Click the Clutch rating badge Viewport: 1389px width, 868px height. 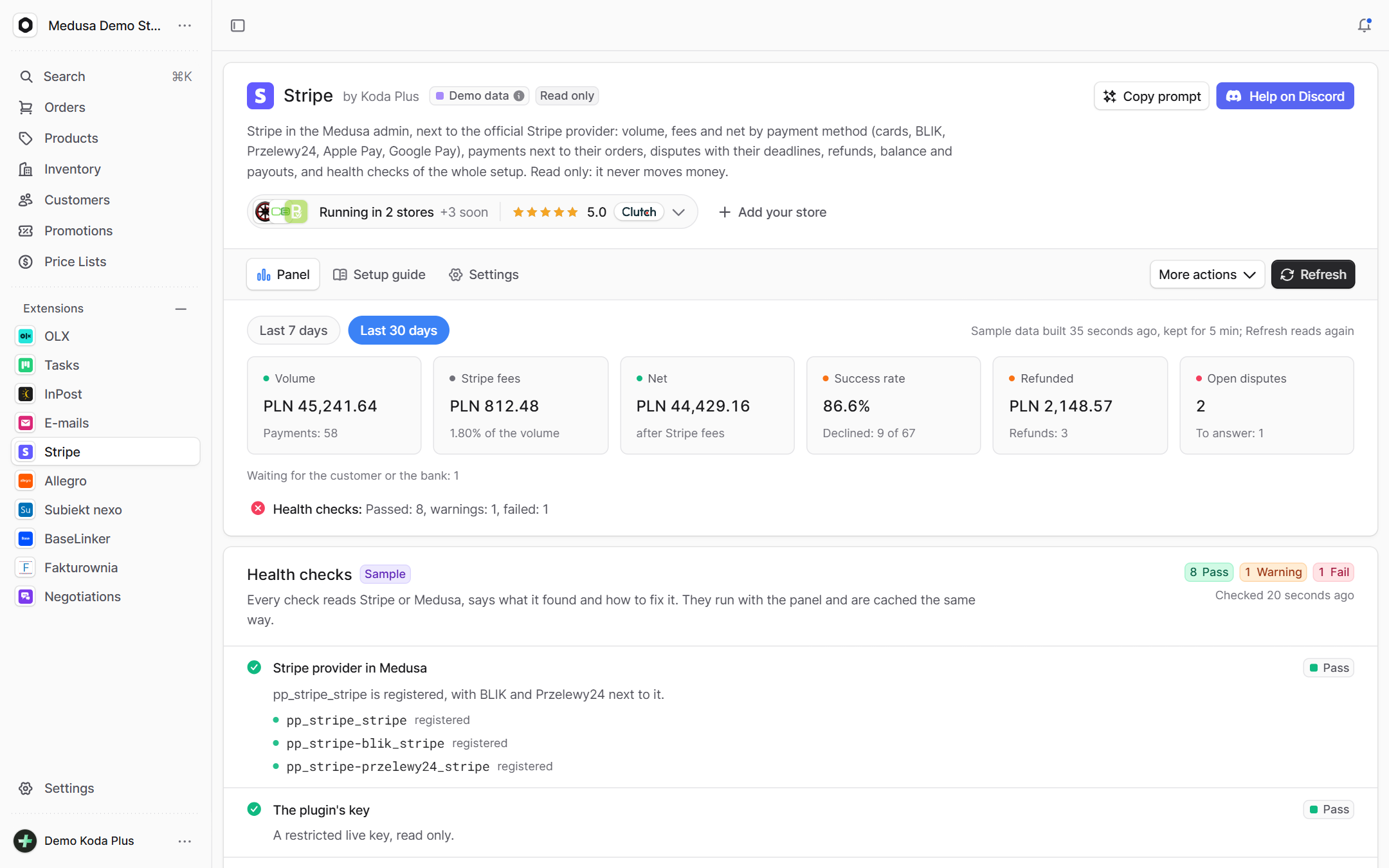(639, 212)
